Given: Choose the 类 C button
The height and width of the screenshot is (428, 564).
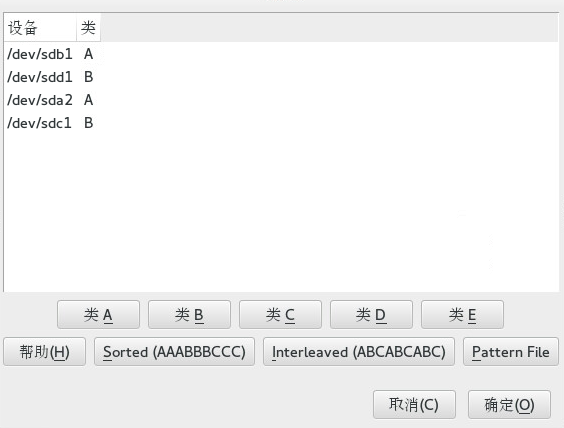Looking at the screenshot, I should 280,315.
